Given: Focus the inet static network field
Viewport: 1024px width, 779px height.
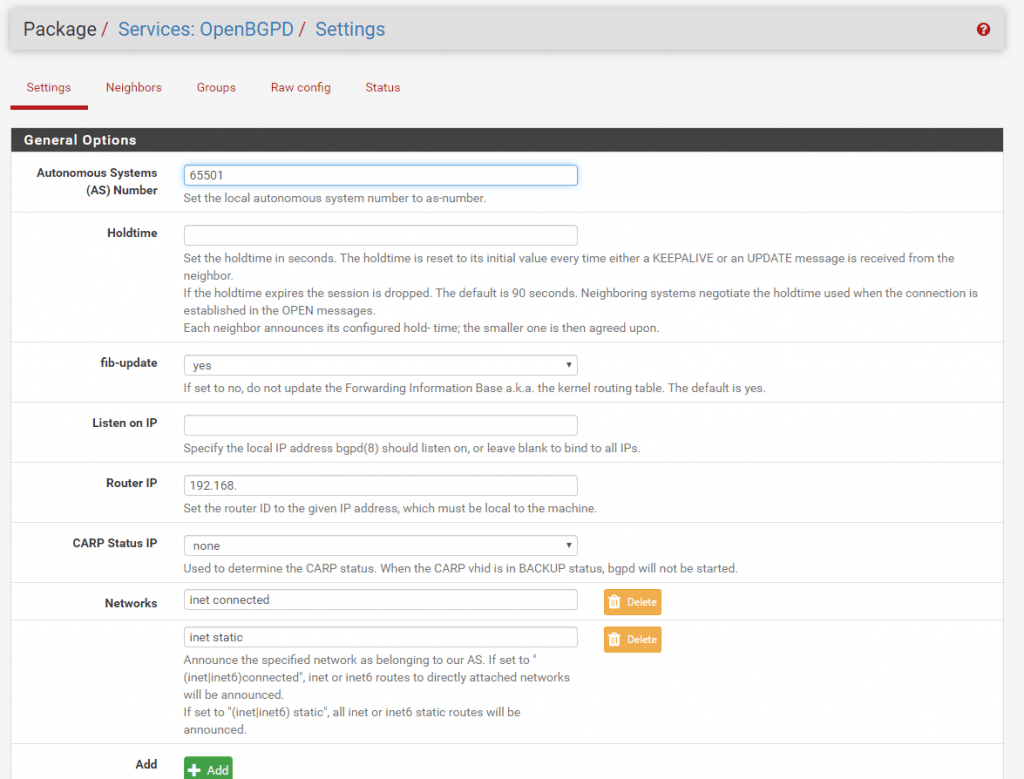Looking at the screenshot, I should click(x=381, y=637).
